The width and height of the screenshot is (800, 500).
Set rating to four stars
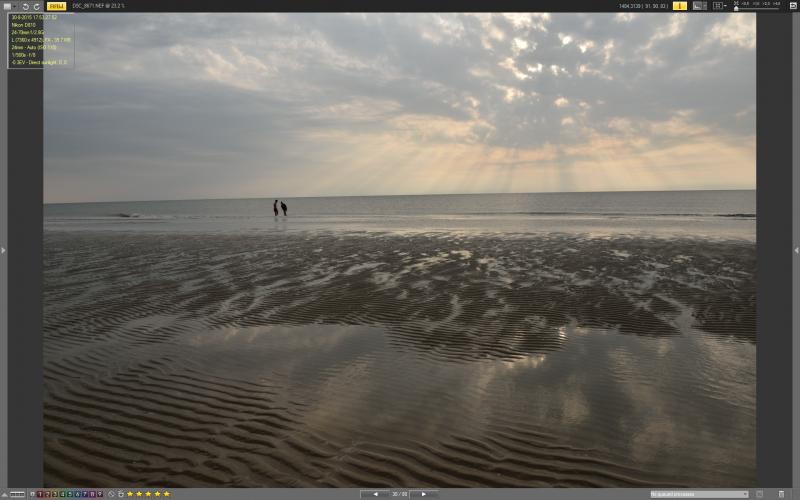click(x=157, y=494)
